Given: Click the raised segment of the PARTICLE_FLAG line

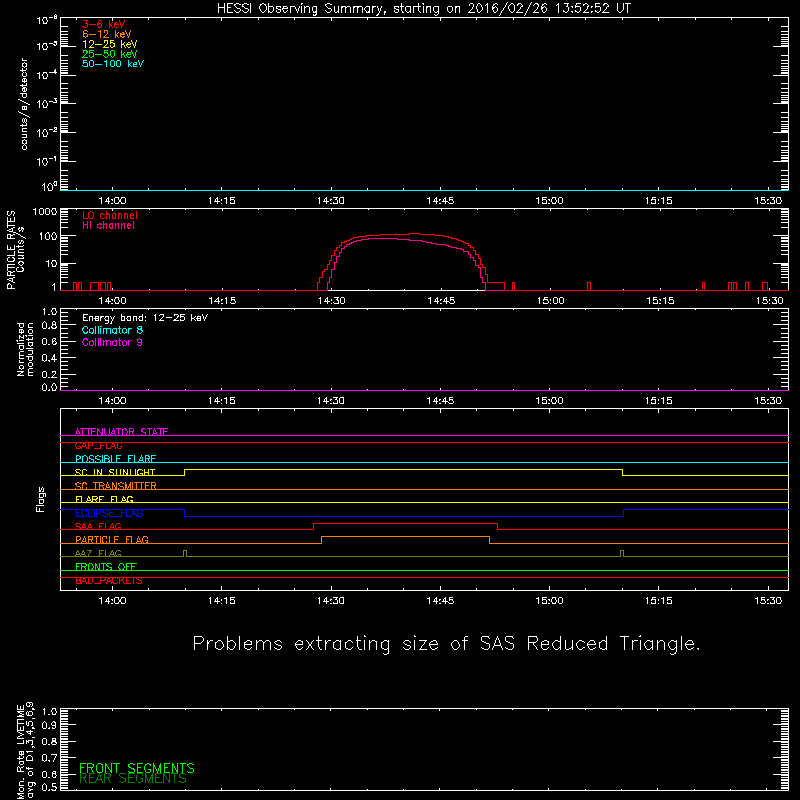Looking at the screenshot, I should pos(406,537).
